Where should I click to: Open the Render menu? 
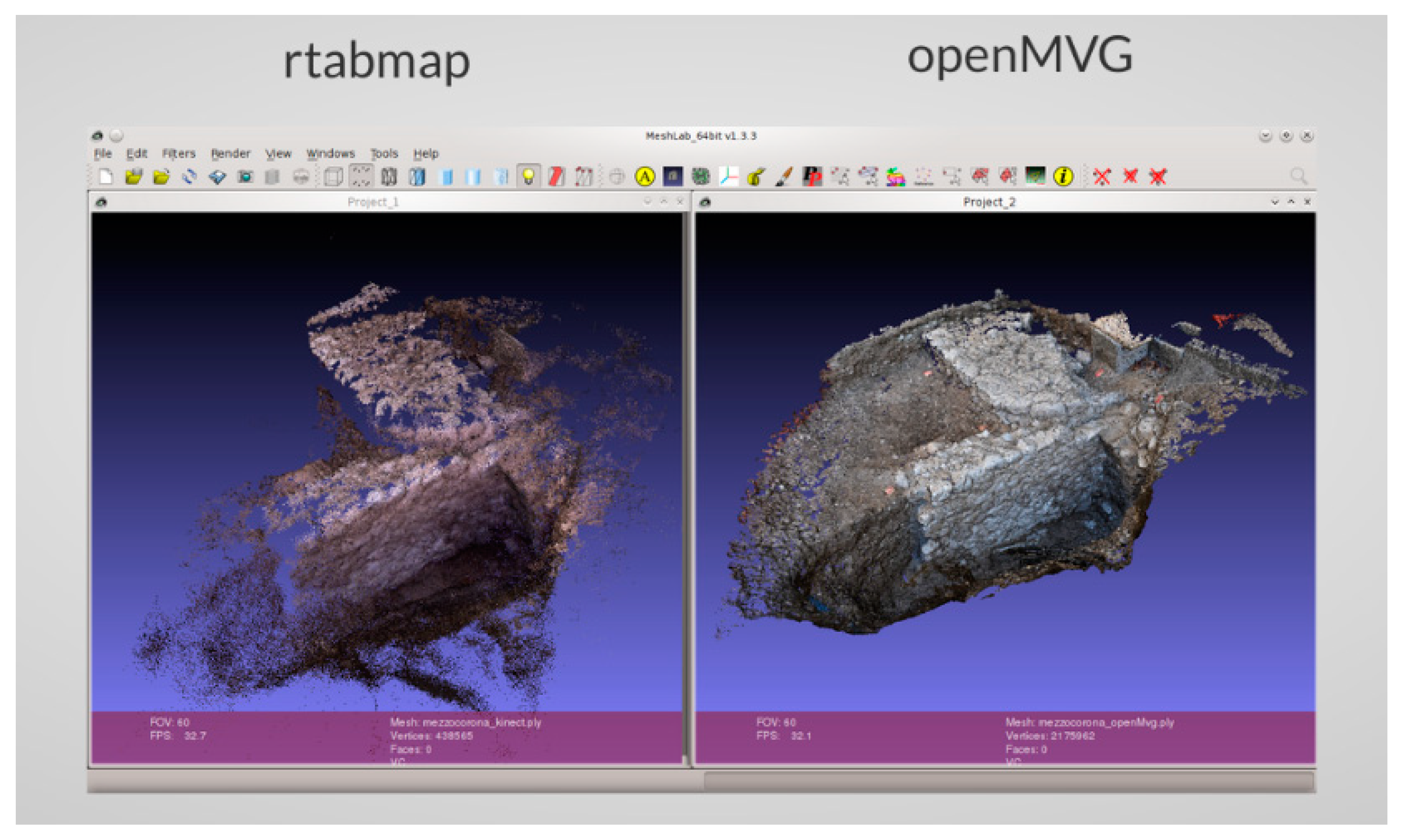230,153
